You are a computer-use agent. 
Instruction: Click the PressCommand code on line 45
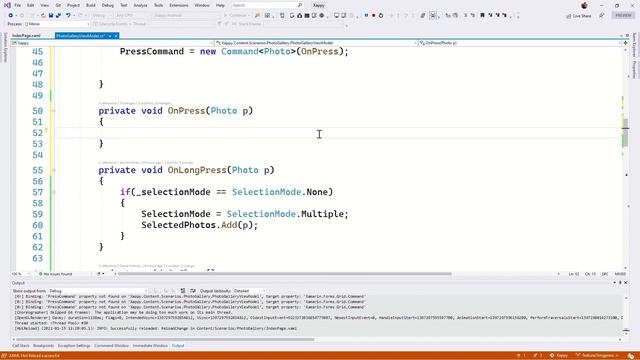234,51
